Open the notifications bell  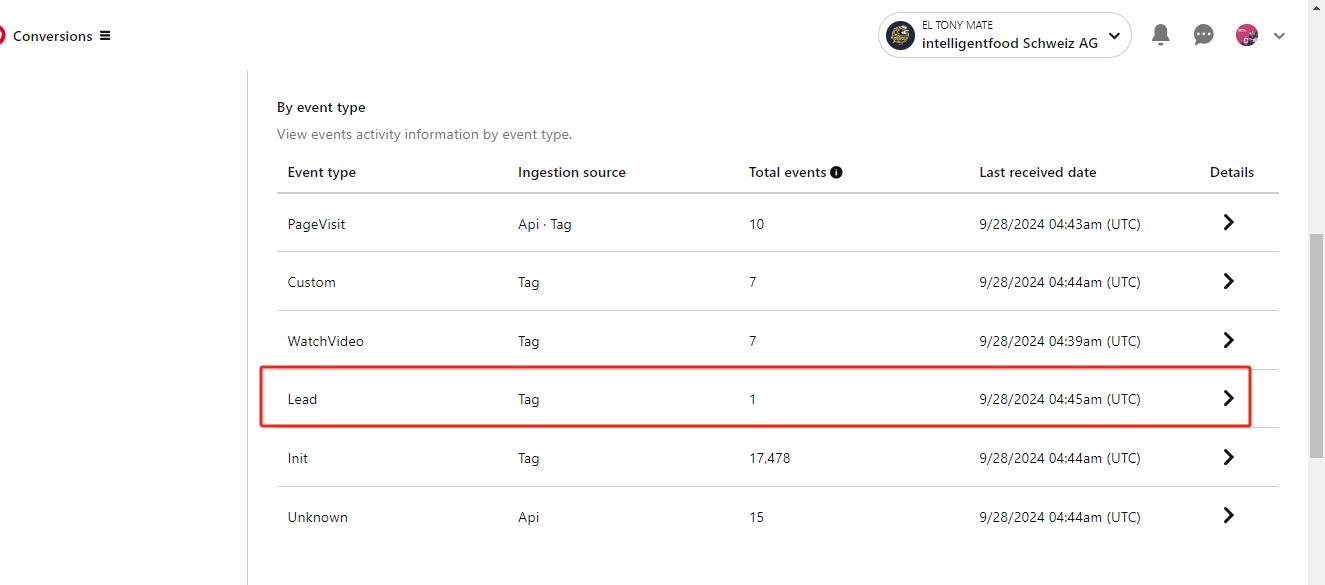[x=1160, y=35]
